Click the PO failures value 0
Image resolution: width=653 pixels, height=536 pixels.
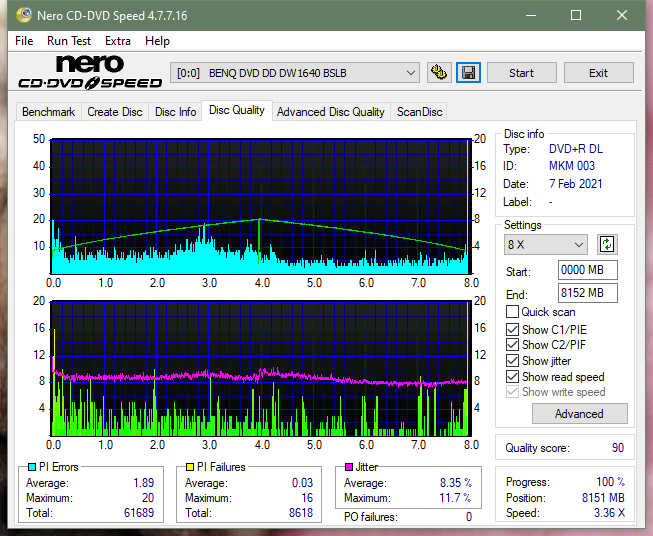click(469, 517)
